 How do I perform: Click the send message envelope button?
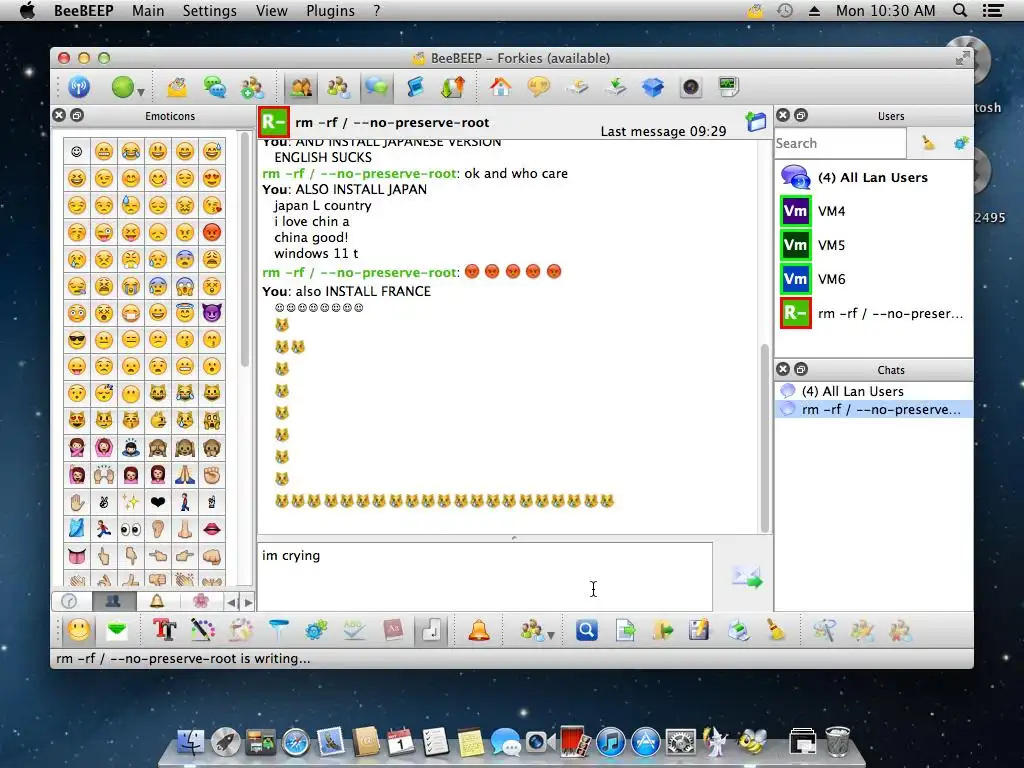click(x=747, y=577)
